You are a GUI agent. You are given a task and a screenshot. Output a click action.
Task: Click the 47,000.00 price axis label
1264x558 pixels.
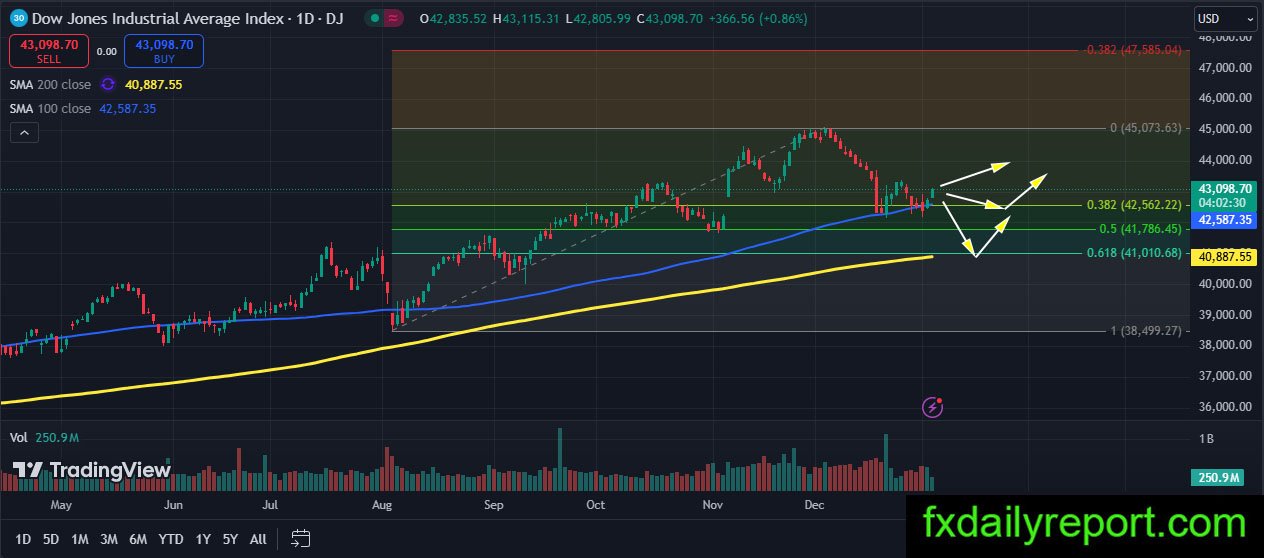pos(1224,68)
